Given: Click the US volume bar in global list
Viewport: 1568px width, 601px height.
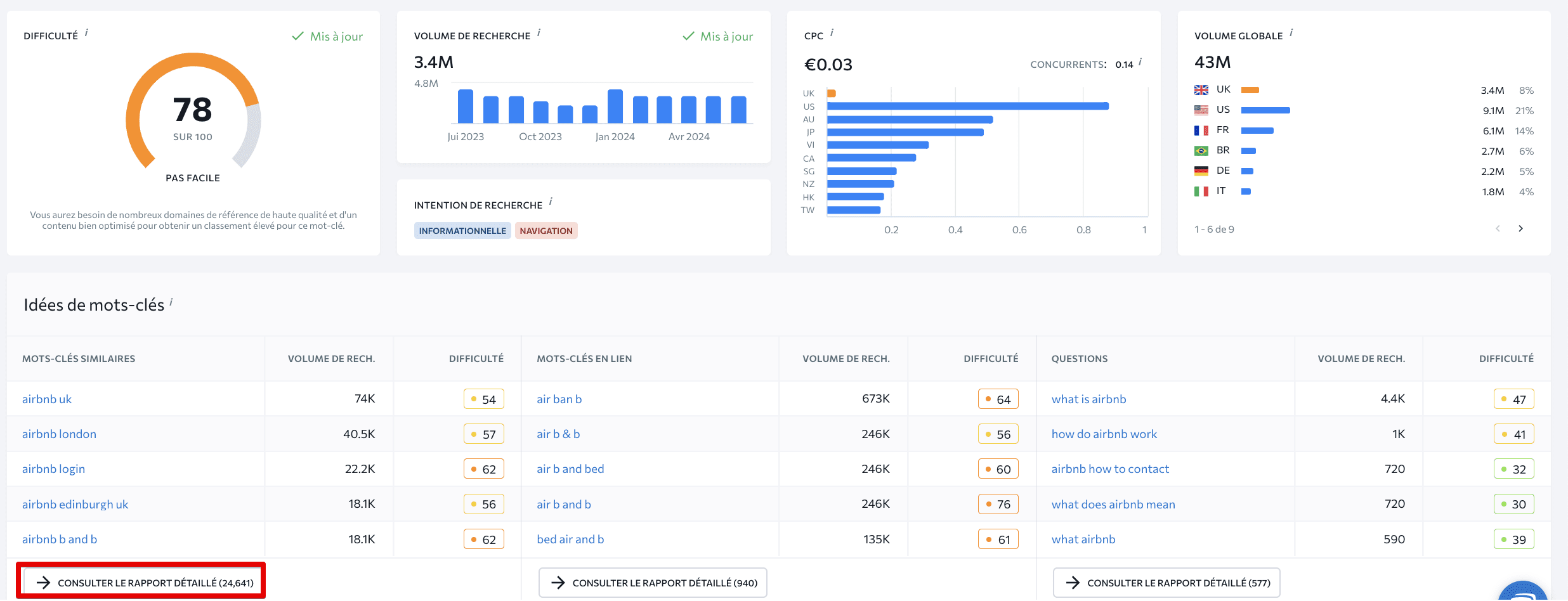Looking at the screenshot, I should point(1265,110).
